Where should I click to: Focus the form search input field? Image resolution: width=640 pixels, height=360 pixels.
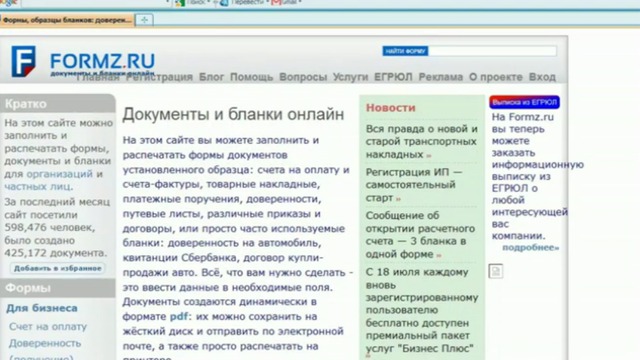click(492, 51)
